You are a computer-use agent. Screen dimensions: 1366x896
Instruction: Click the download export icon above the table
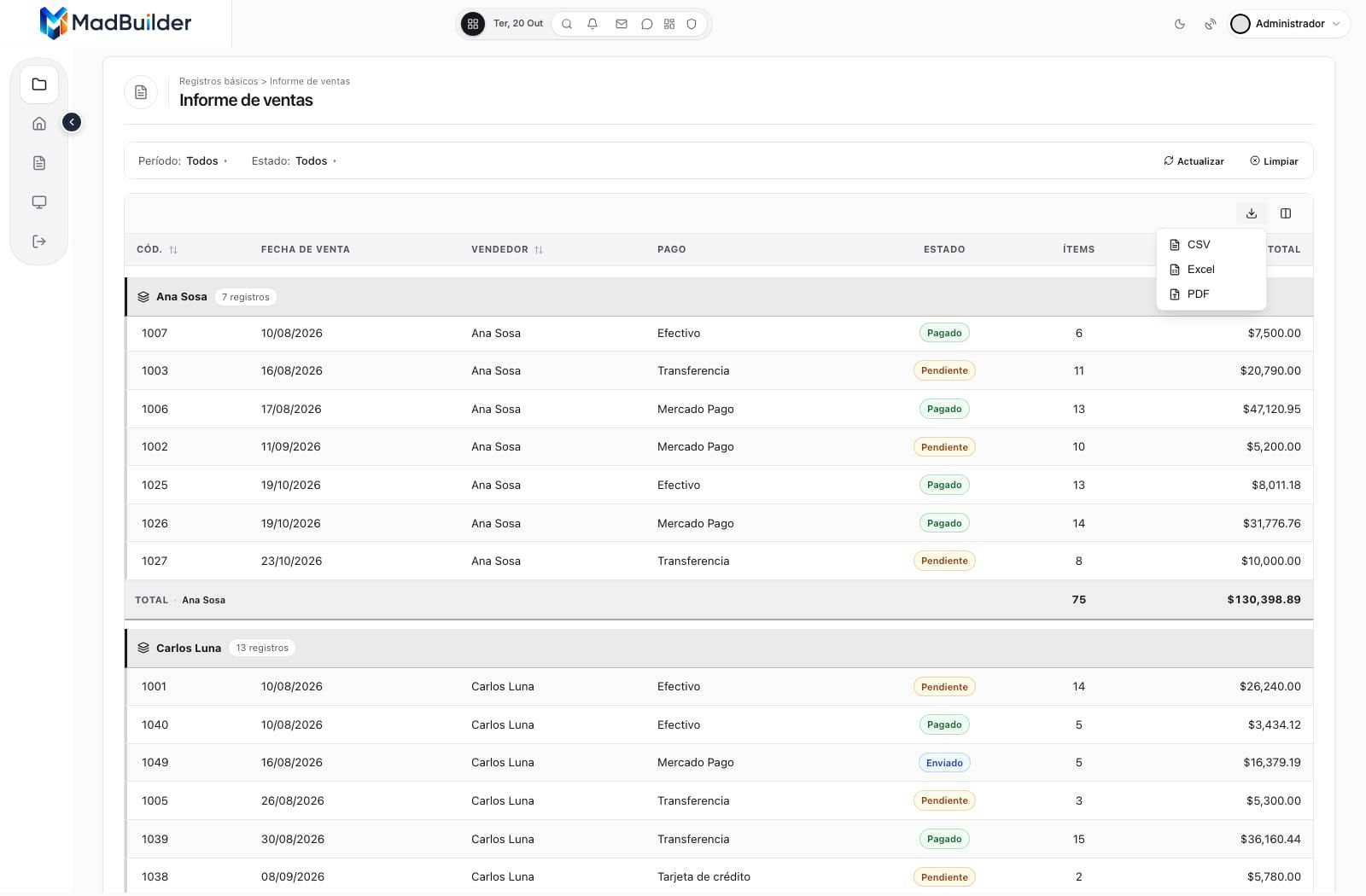(x=1252, y=213)
